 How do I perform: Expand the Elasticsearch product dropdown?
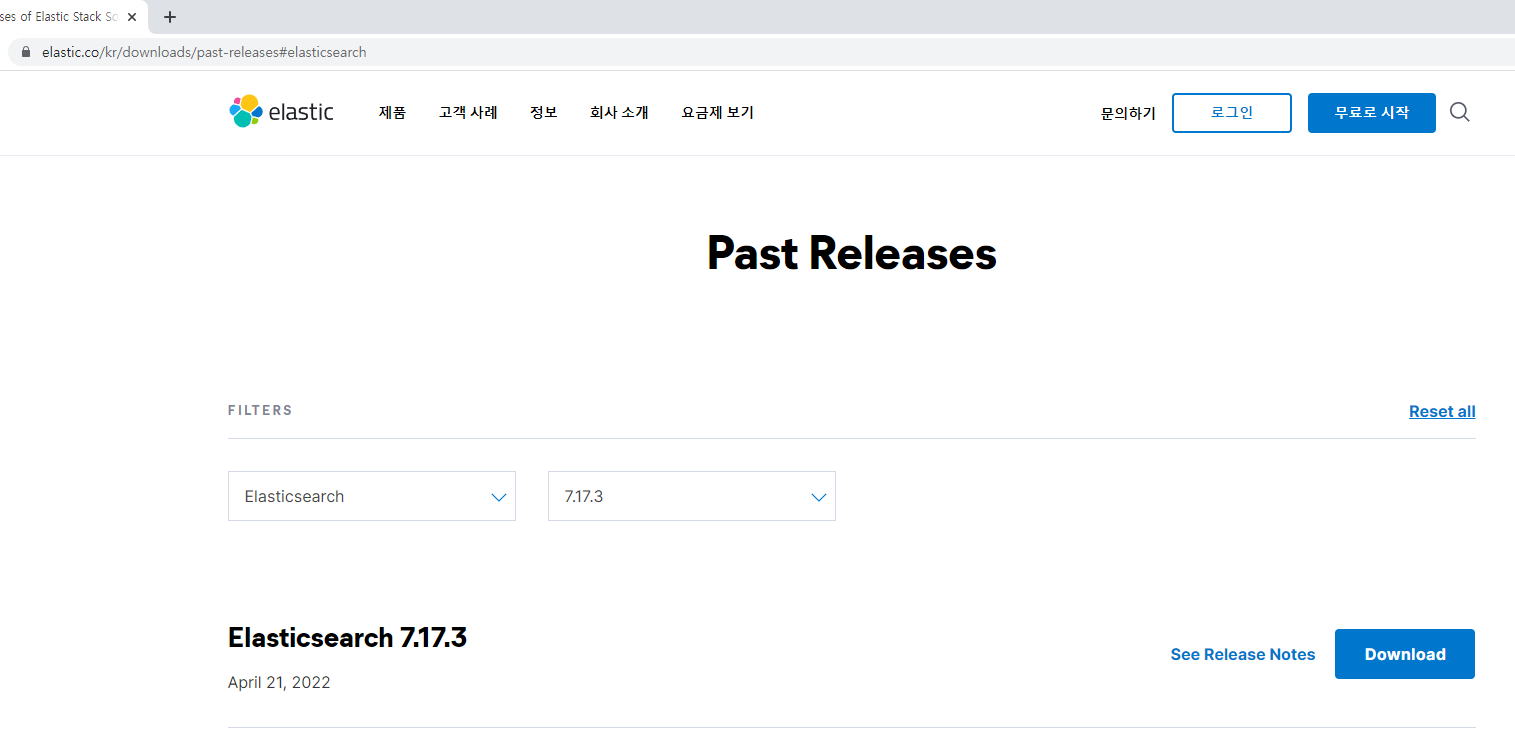click(372, 496)
